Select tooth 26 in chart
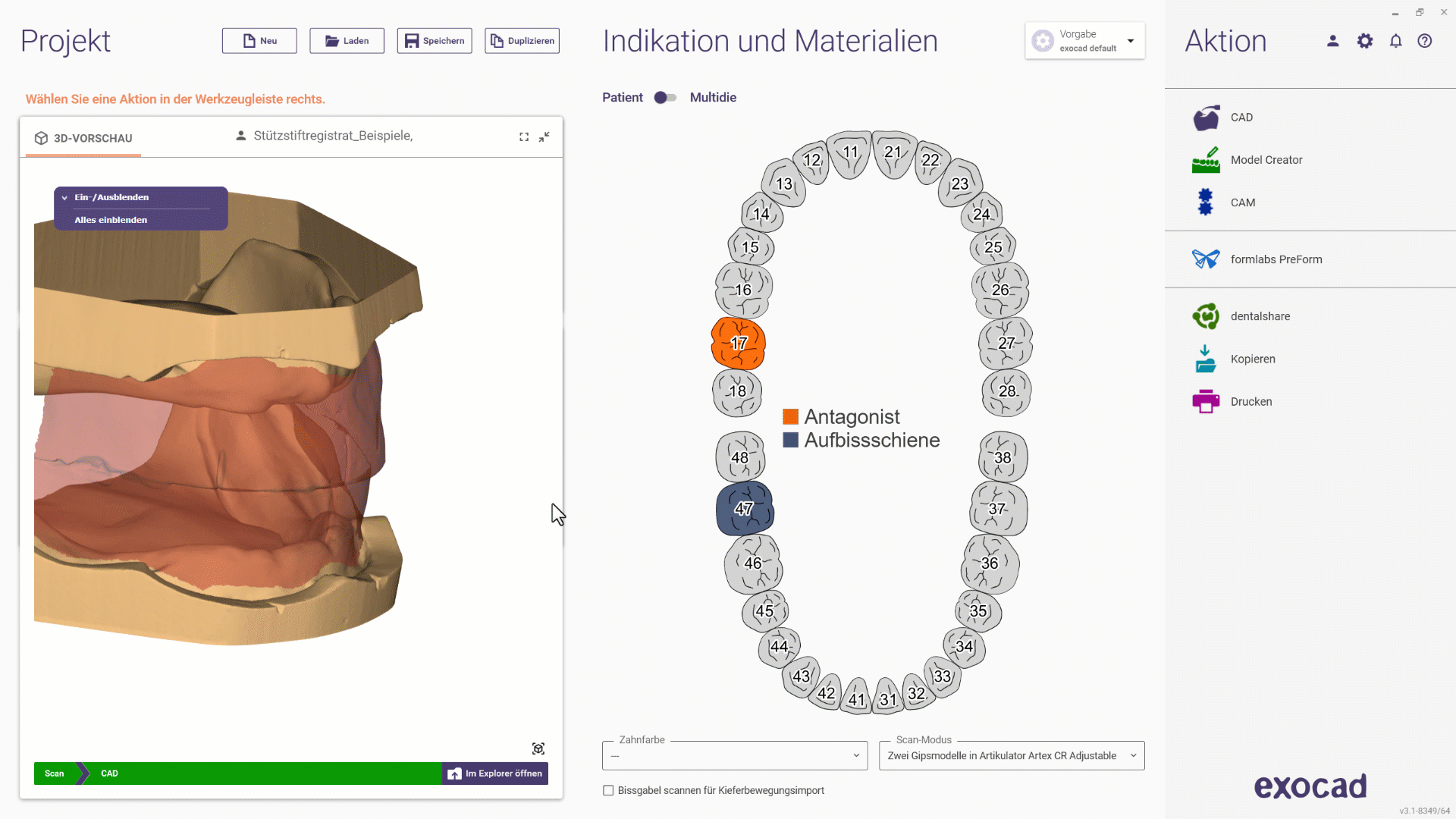Viewport: 1456px width, 819px height. click(1000, 290)
